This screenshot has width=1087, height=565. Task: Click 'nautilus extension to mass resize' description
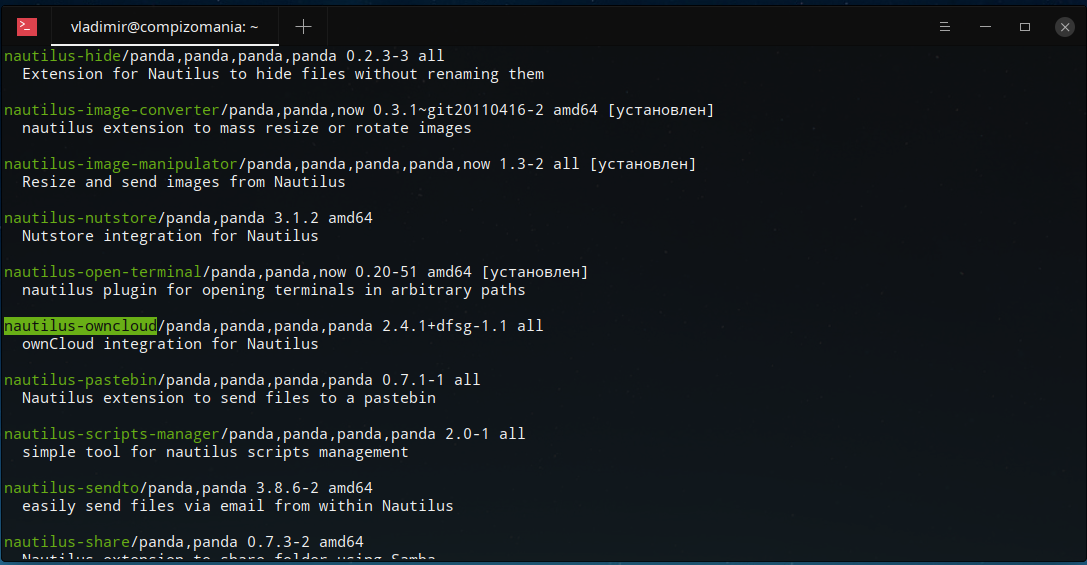coord(246,128)
